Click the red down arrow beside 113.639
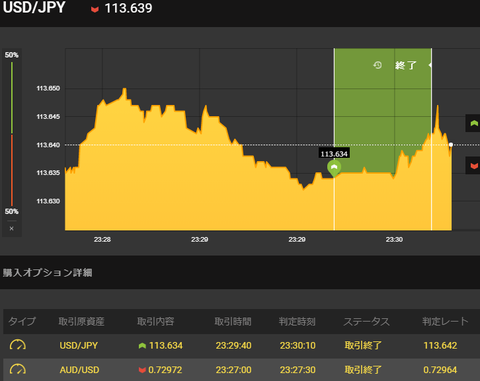 click(x=95, y=9)
